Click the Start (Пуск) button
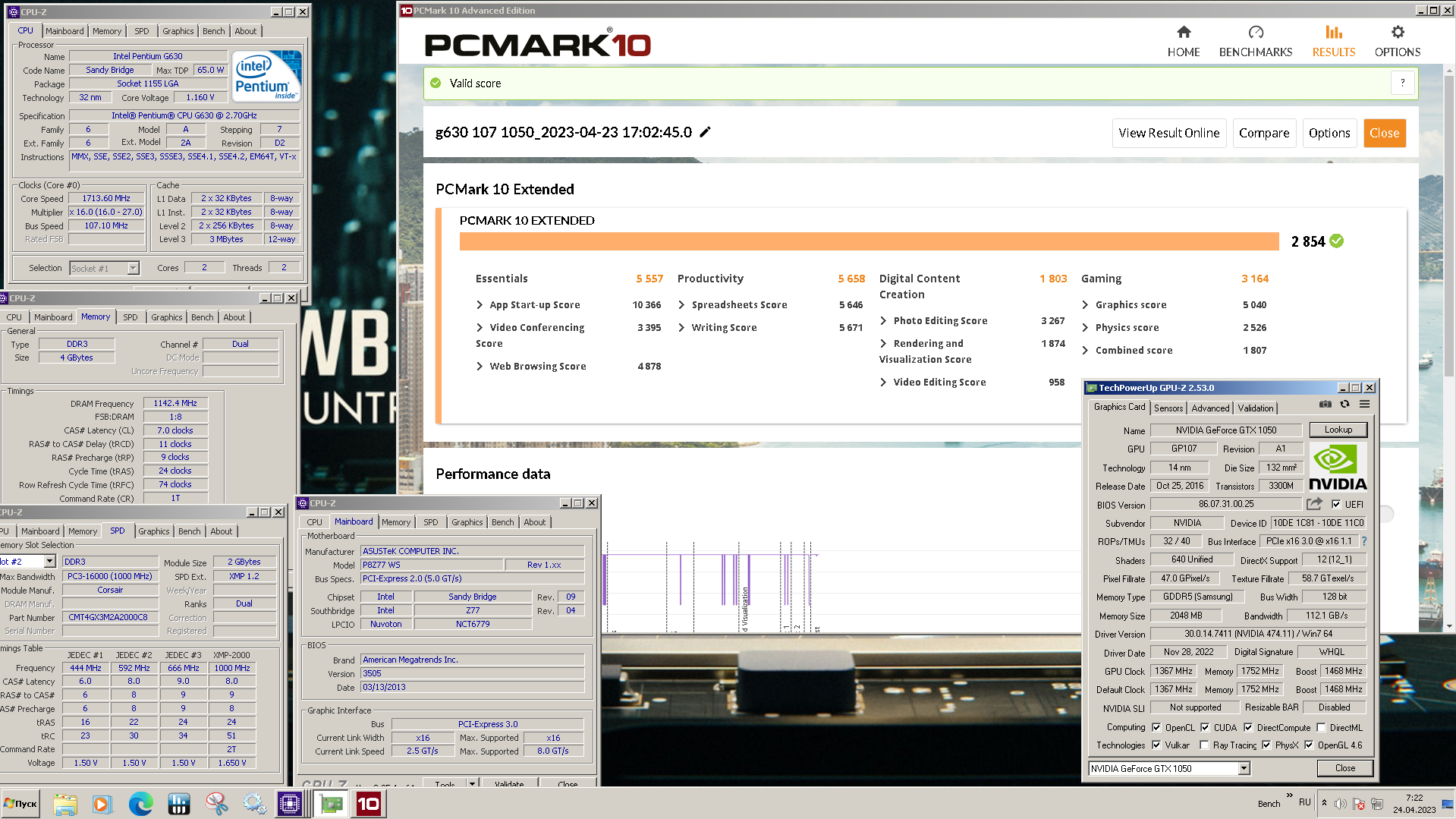 21,804
